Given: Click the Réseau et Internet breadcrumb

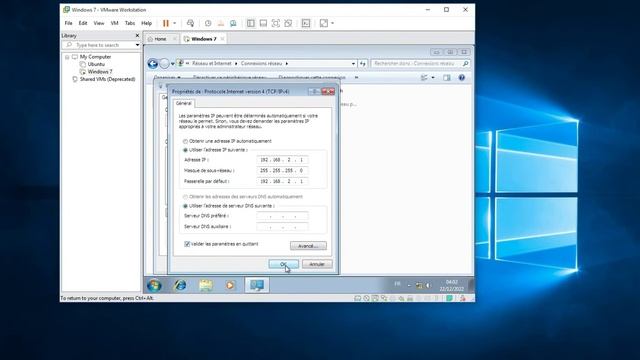Looking at the screenshot, I should click(x=212, y=64).
